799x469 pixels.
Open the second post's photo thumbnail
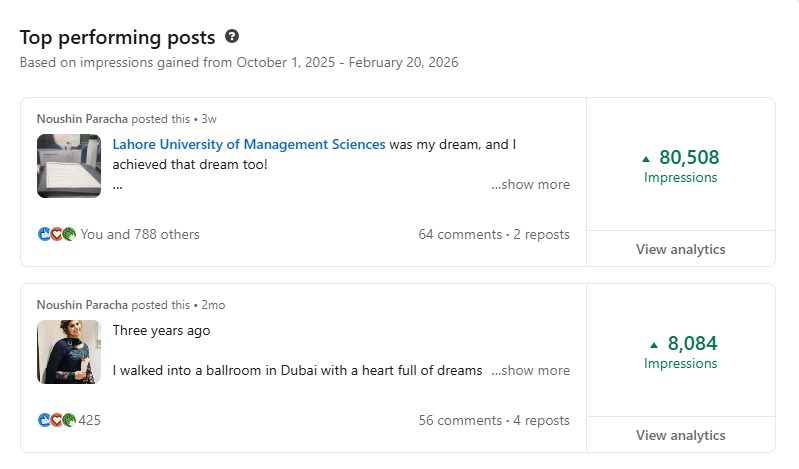coord(69,352)
